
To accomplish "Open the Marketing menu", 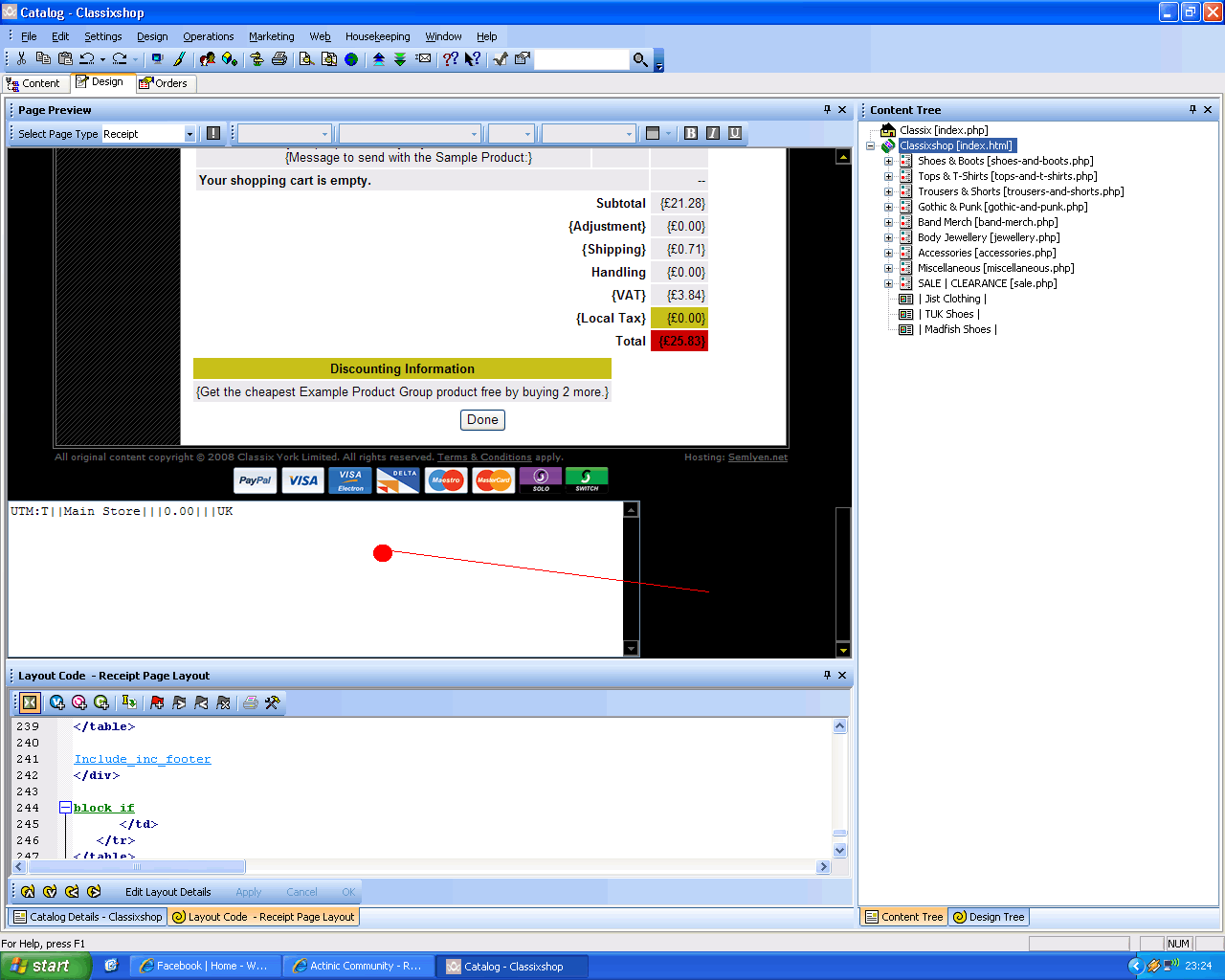I will point(271,36).
